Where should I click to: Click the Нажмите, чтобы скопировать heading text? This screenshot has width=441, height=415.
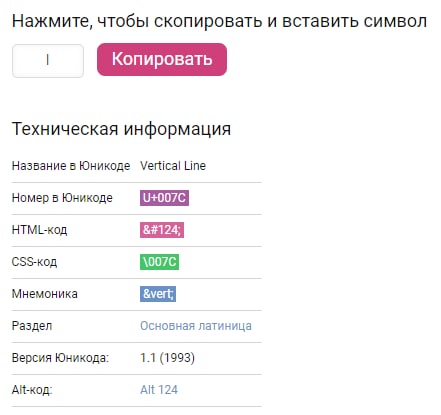[x=219, y=21]
